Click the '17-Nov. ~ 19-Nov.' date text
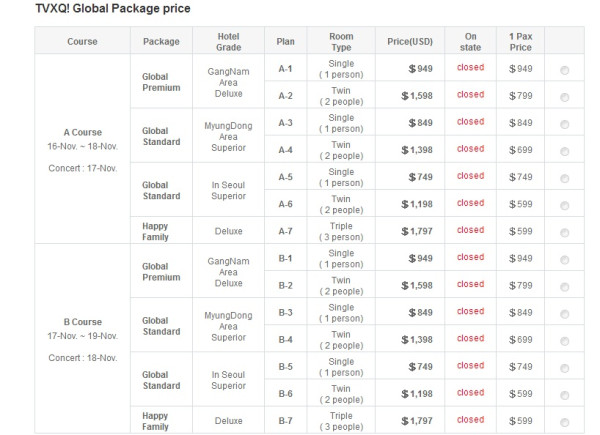 (82, 336)
